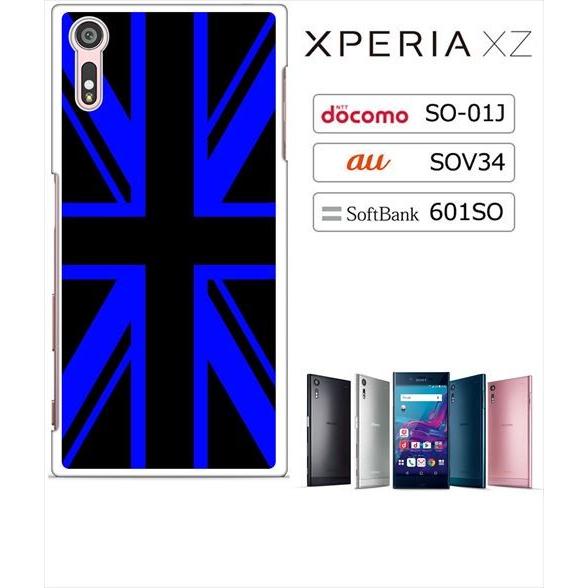The width and height of the screenshot is (588, 588).
Task: Click the au SOV34 badge
Action: click(x=414, y=162)
